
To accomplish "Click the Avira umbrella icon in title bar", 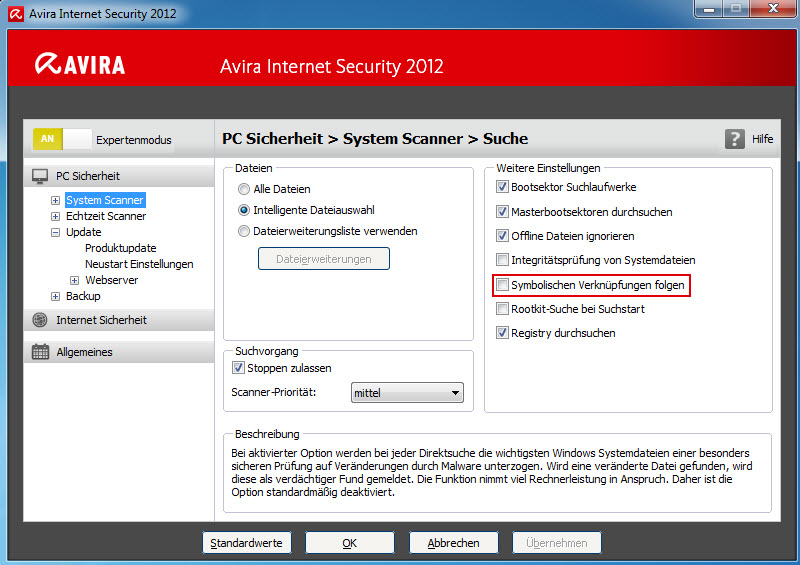I will 16,14.
